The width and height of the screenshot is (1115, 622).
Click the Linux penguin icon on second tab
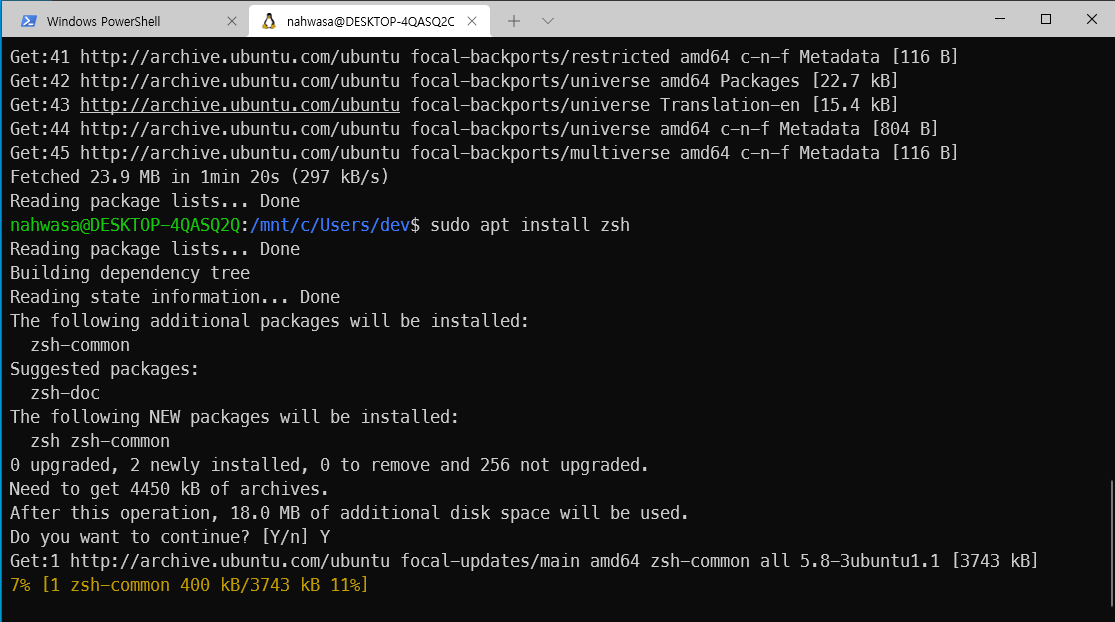(x=268, y=21)
